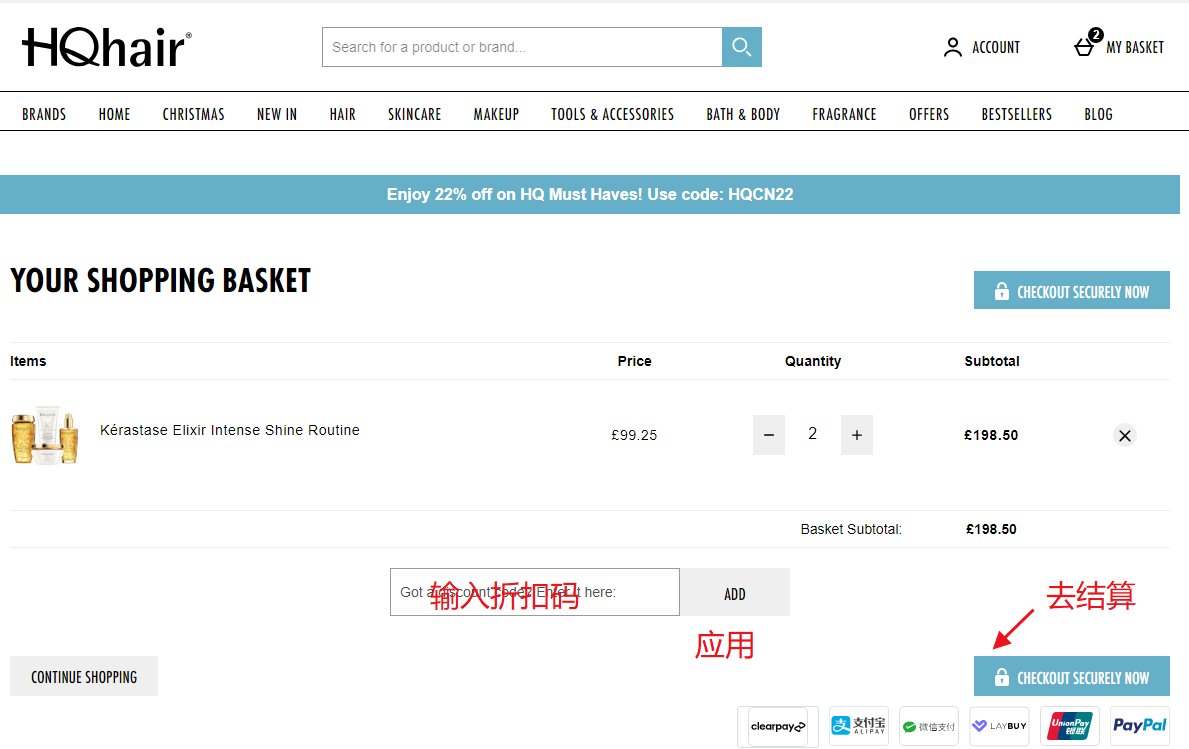Open the Bath & Body menu
The height and width of the screenshot is (749, 1189).
pyautogui.click(x=743, y=114)
